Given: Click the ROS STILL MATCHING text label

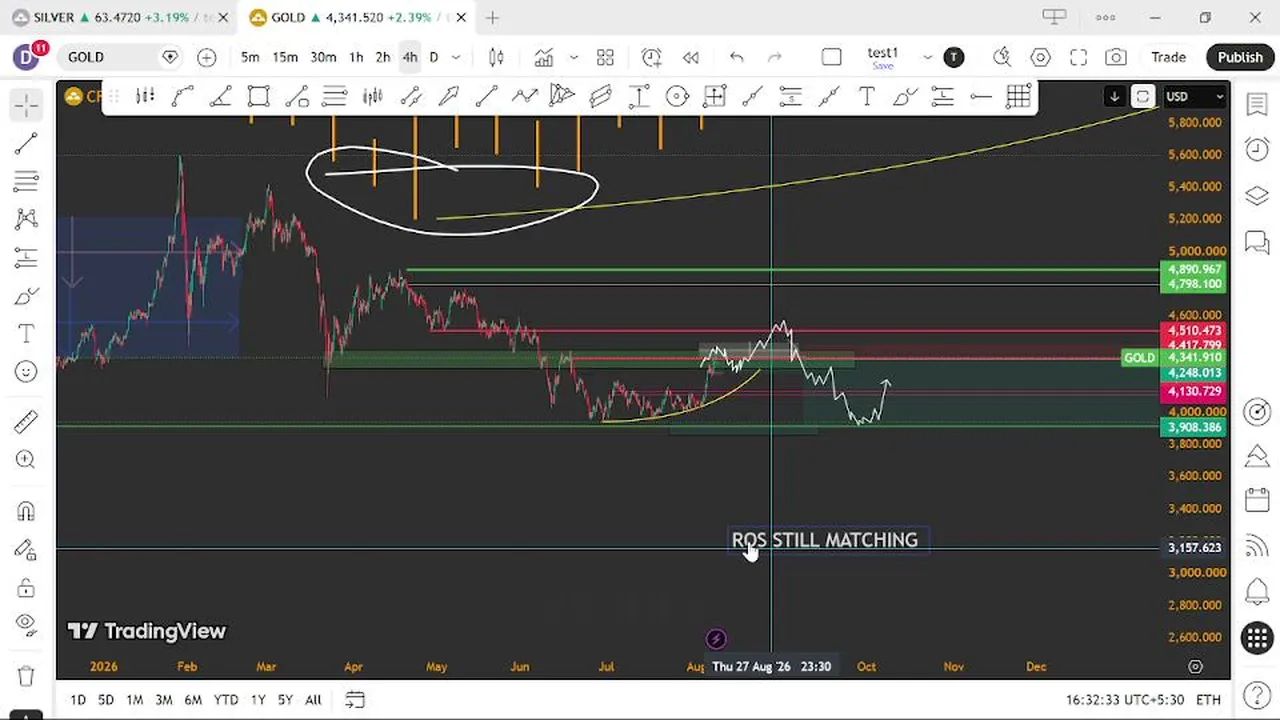Looking at the screenshot, I should 825,540.
